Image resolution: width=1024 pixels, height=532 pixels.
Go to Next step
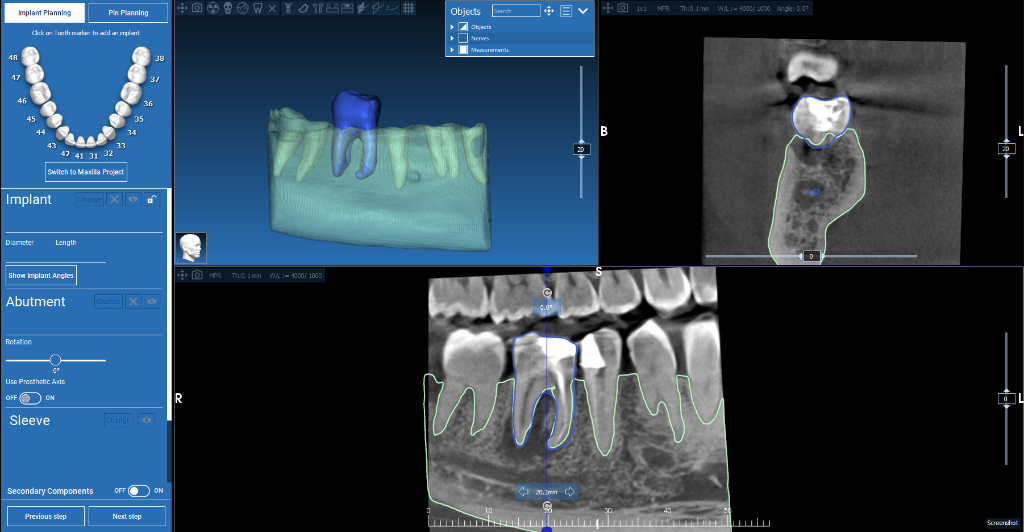pyautogui.click(x=127, y=516)
